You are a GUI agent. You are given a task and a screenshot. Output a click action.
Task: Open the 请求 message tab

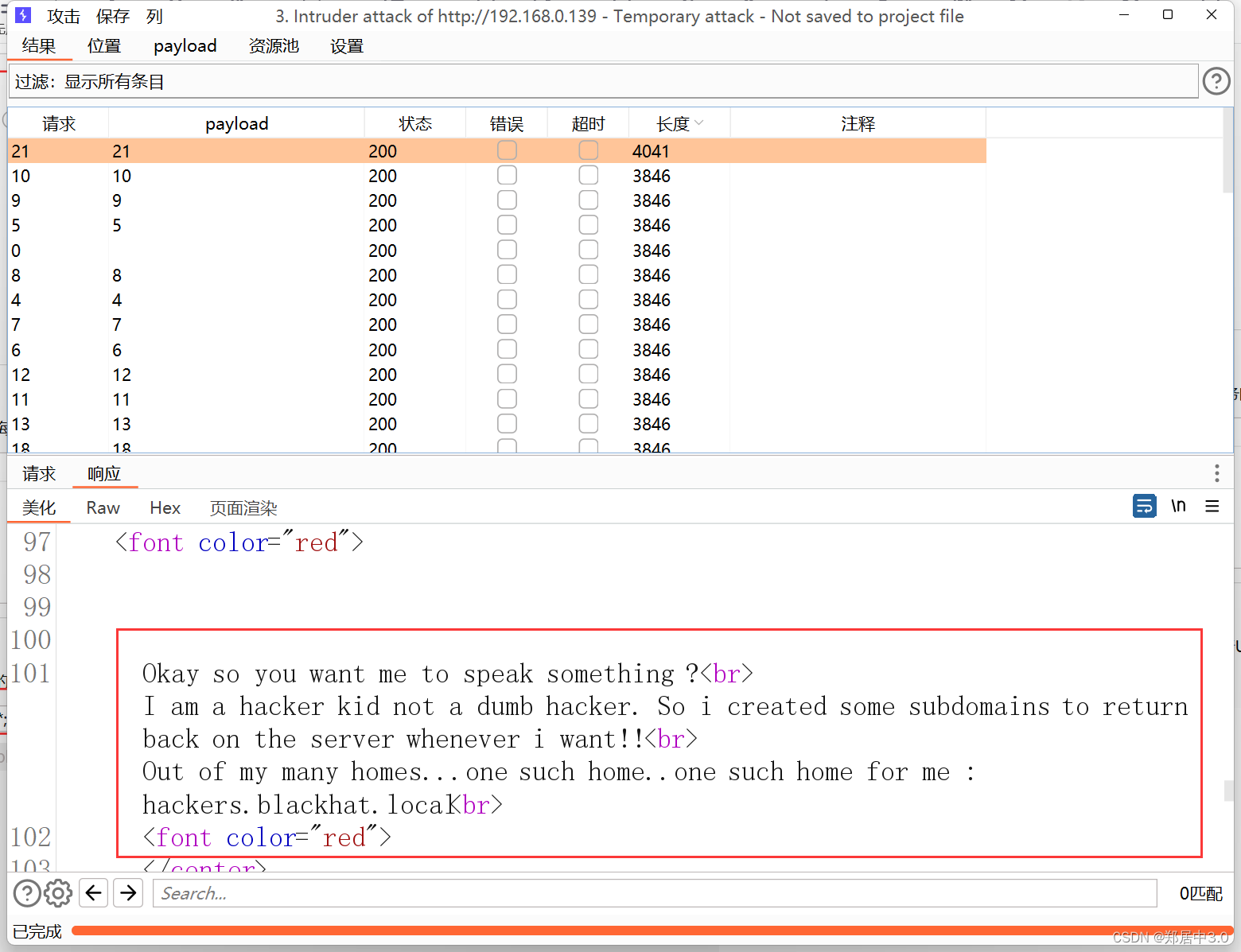(x=39, y=474)
